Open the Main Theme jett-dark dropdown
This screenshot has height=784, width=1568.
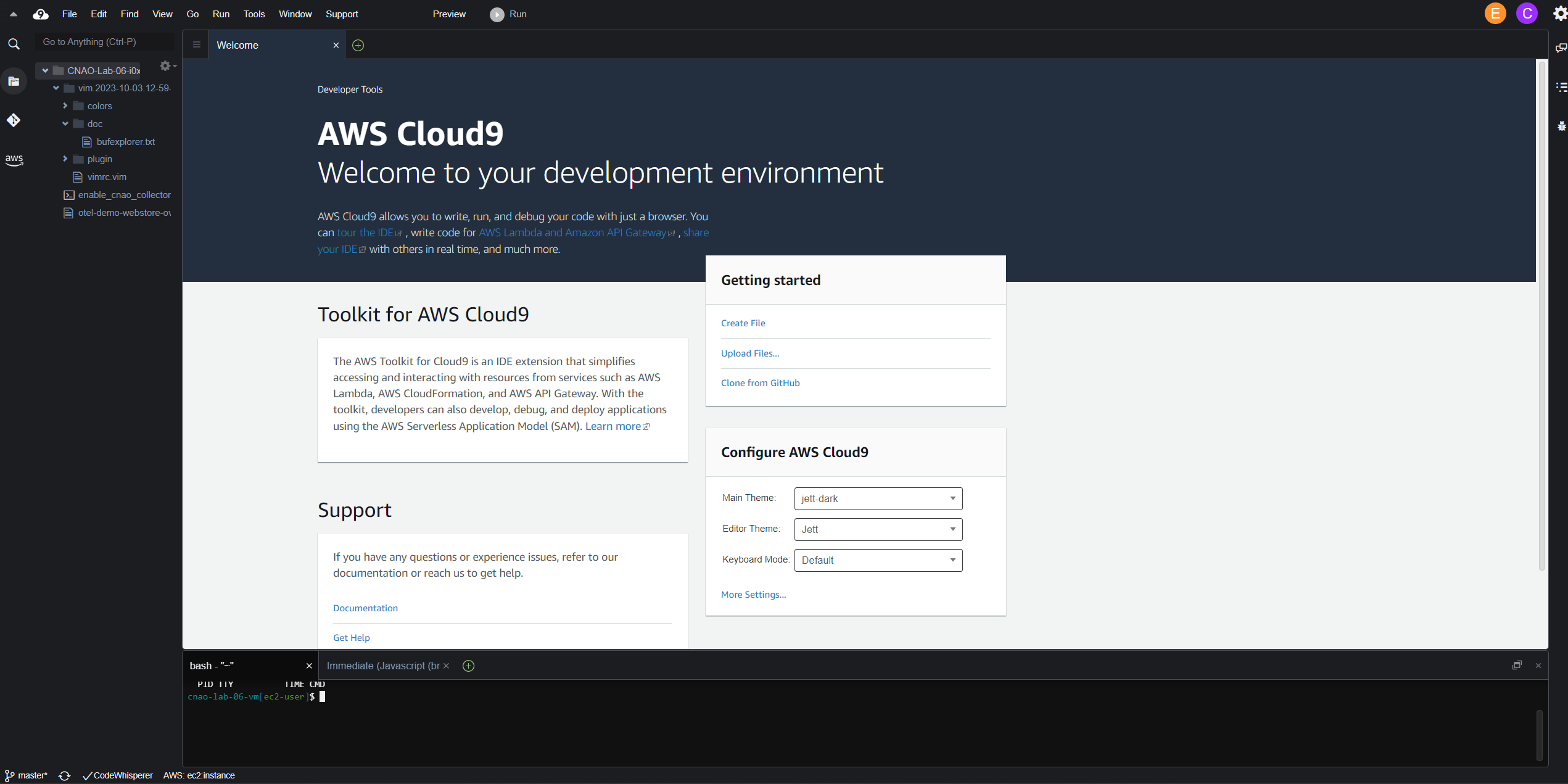coord(878,498)
